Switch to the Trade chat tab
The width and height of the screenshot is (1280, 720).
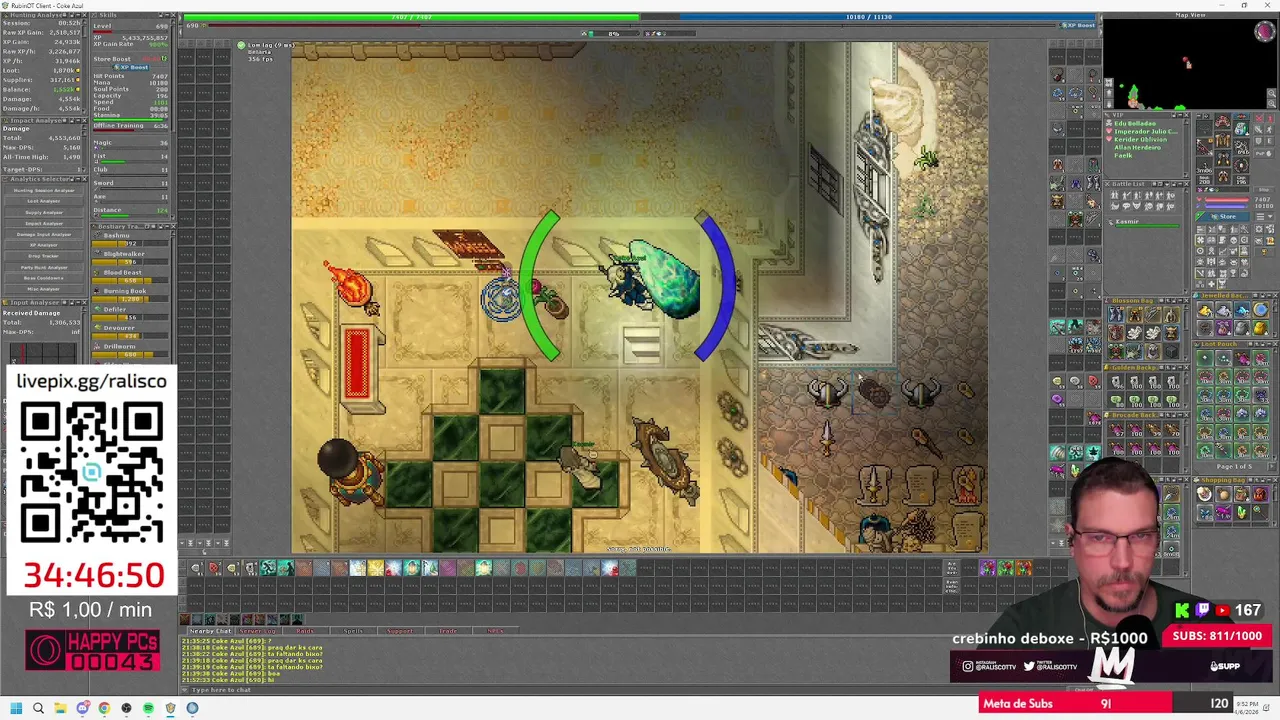pos(448,631)
